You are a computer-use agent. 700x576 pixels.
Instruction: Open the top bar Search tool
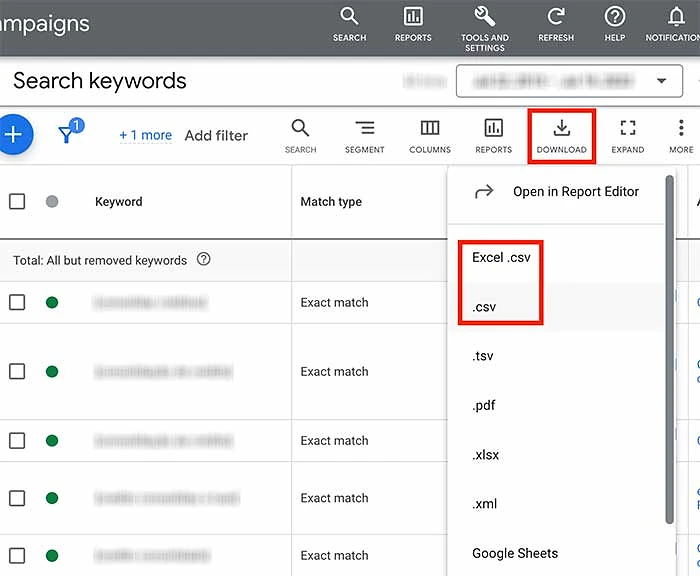click(349, 25)
